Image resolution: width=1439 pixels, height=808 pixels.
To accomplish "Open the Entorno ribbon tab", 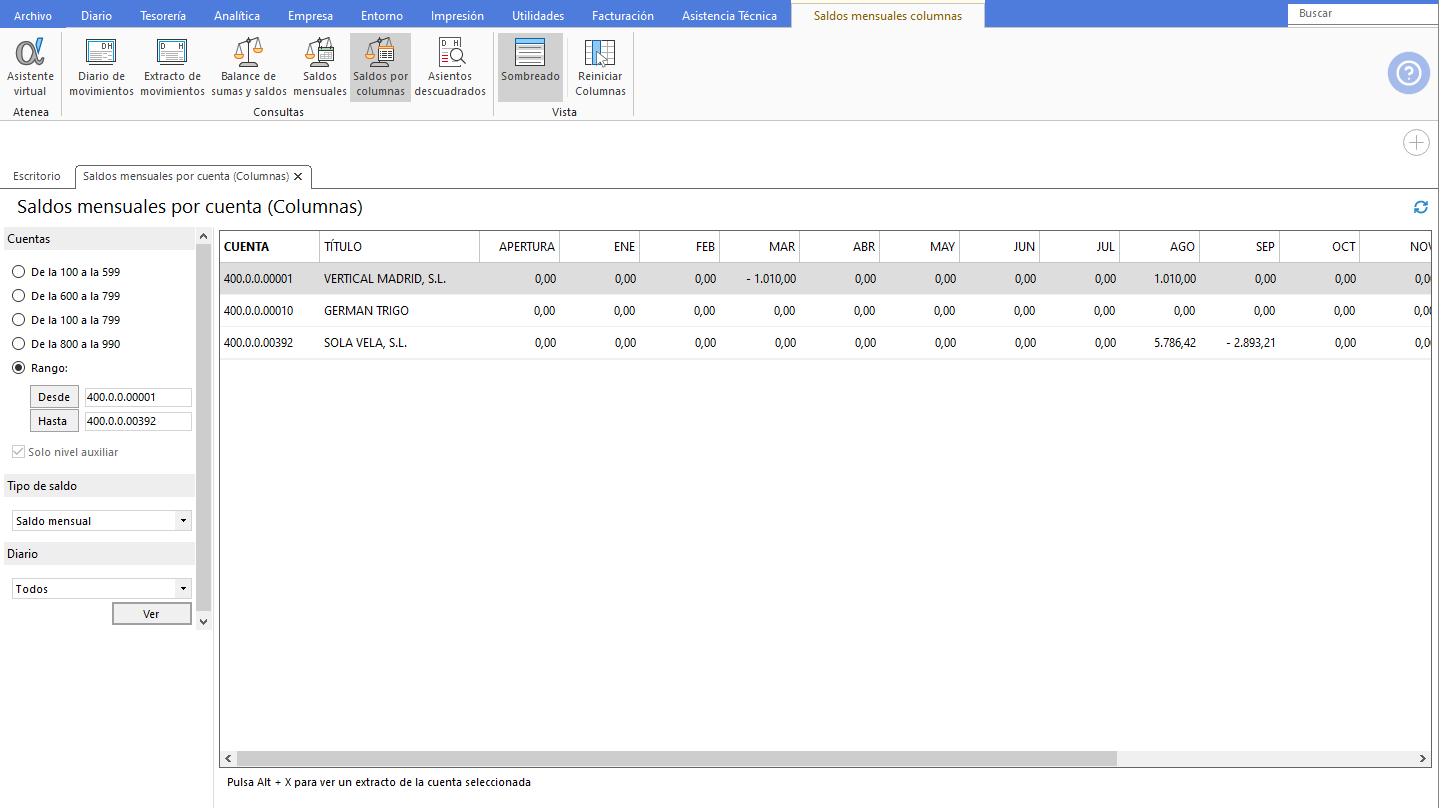I will (382, 16).
